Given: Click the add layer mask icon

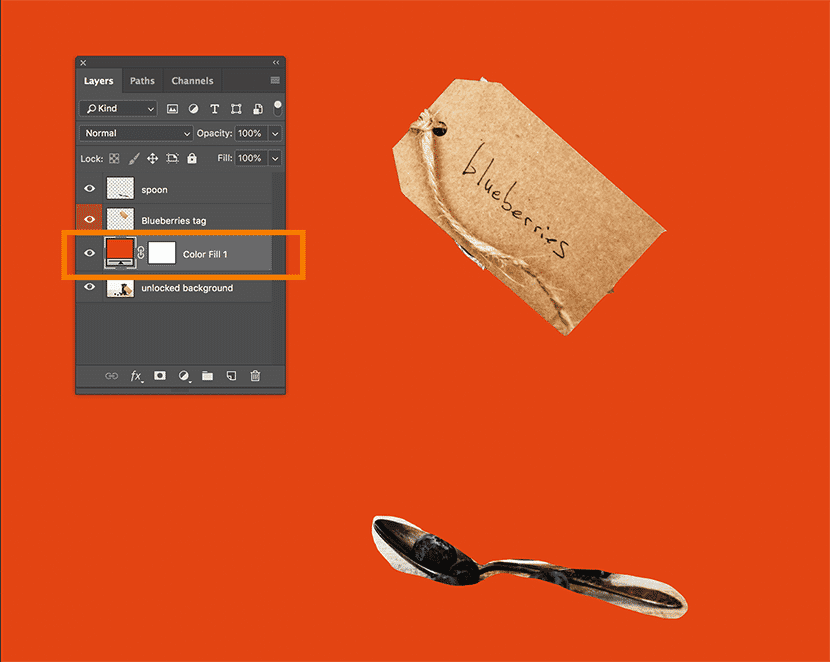Looking at the screenshot, I should 160,376.
